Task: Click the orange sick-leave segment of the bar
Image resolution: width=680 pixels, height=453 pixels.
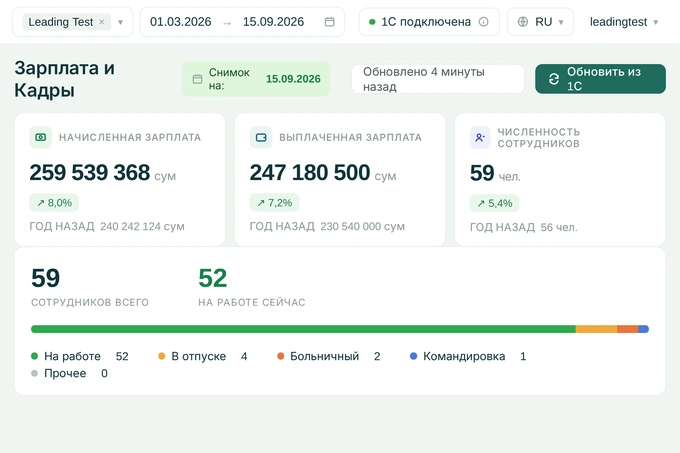Action: tap(628, 329)
